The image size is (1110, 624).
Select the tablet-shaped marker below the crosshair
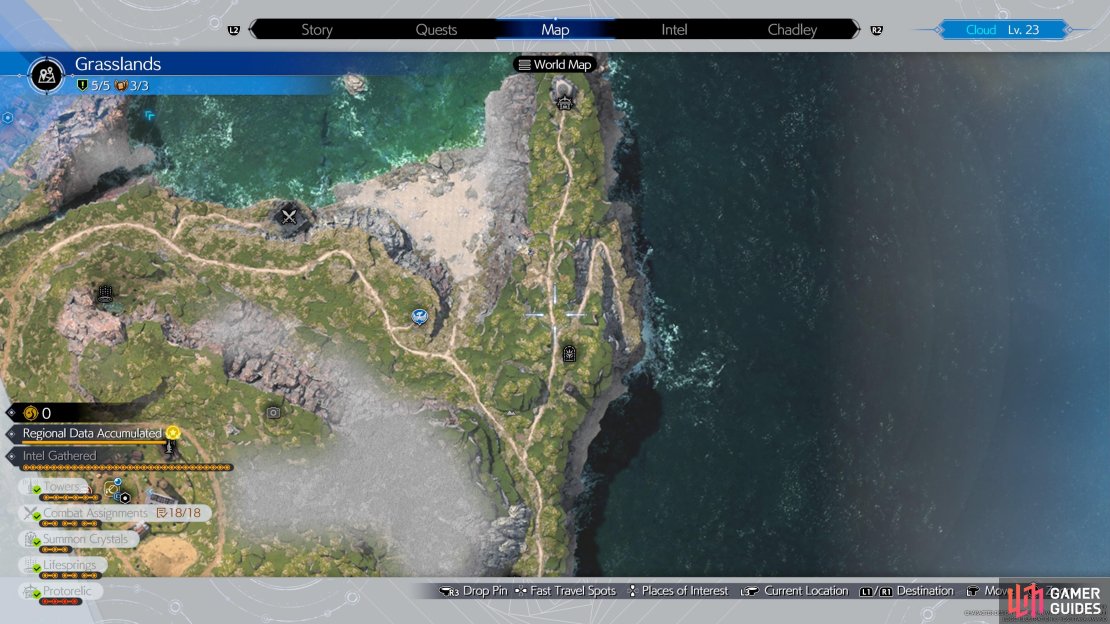[x=569, y=353]
